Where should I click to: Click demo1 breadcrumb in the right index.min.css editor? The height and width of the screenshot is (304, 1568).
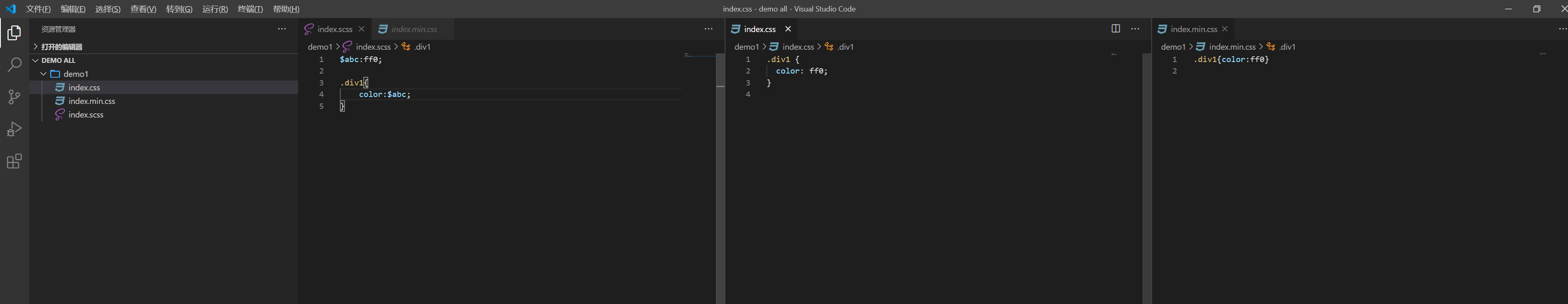(1173, 47)
